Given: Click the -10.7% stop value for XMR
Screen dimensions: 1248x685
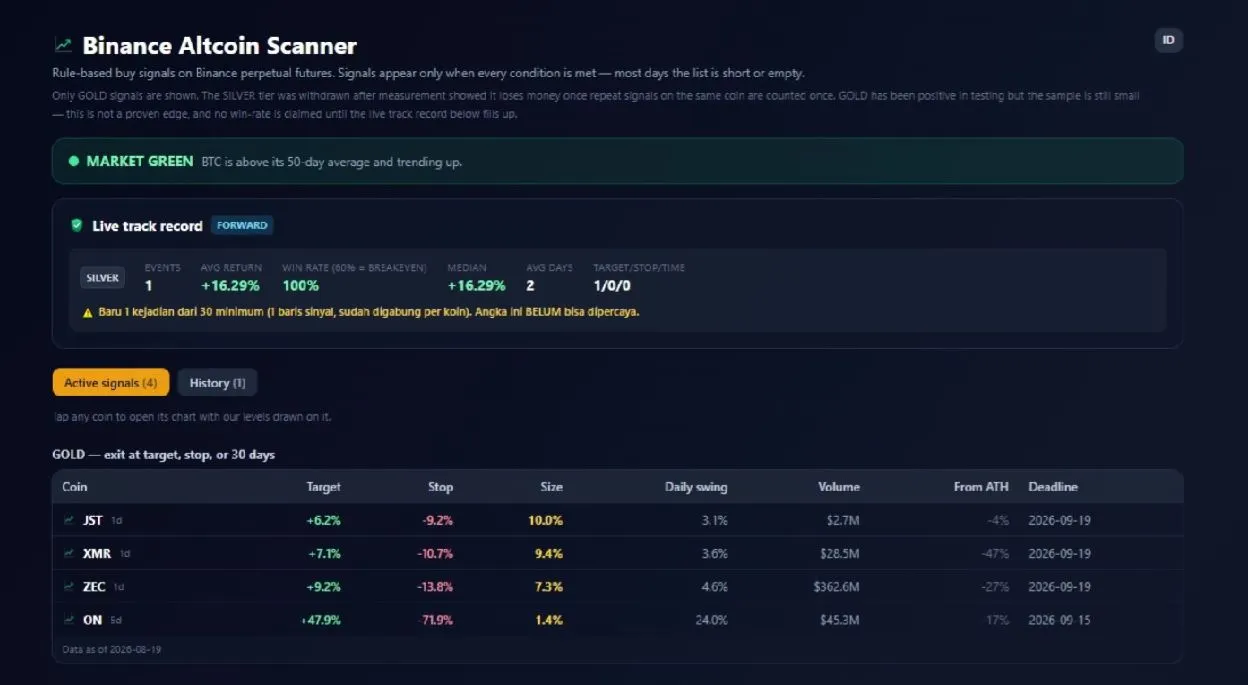Looking at the screenshot, I should (435, 553).
